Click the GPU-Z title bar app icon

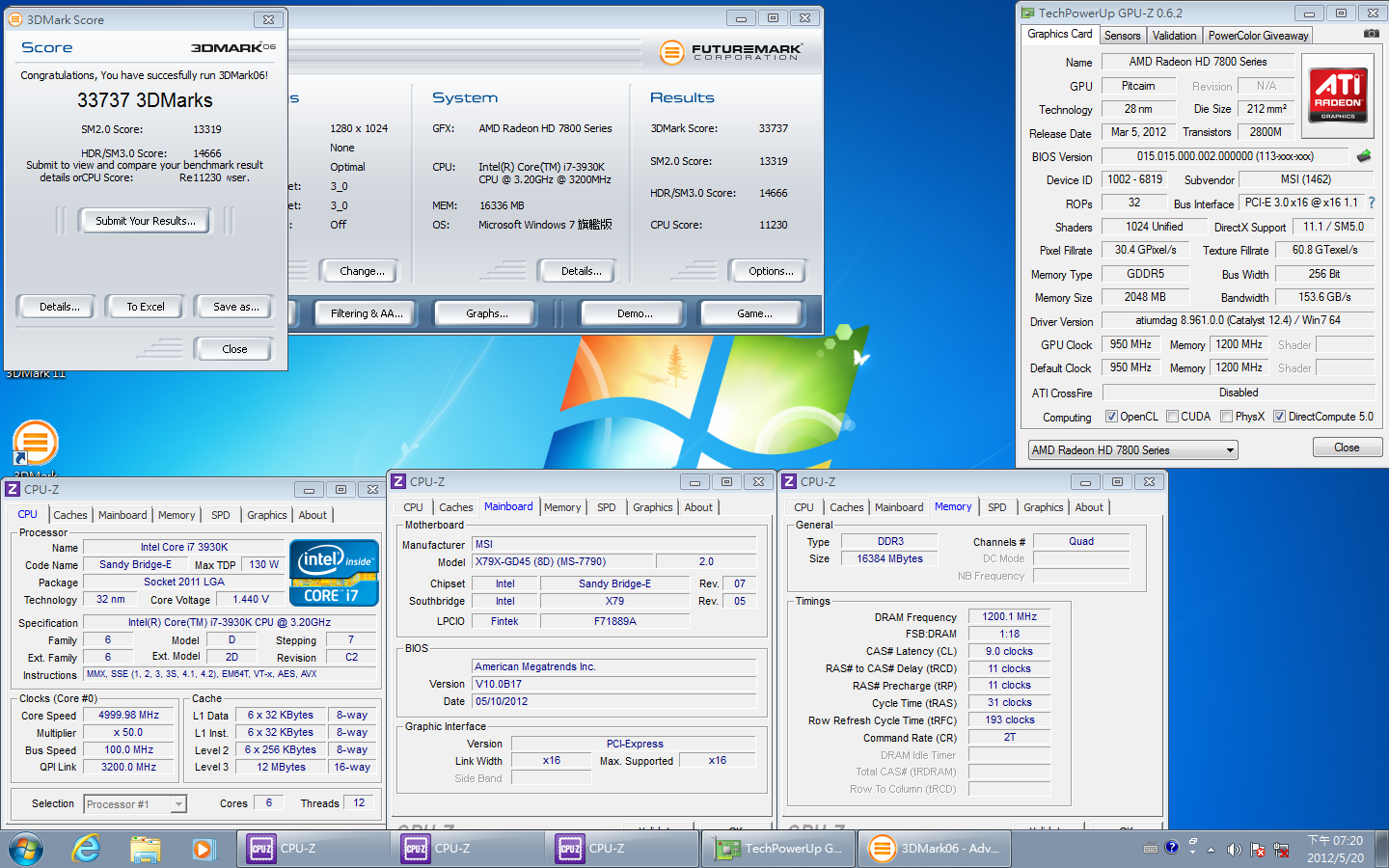click(x=1028, y=13)
